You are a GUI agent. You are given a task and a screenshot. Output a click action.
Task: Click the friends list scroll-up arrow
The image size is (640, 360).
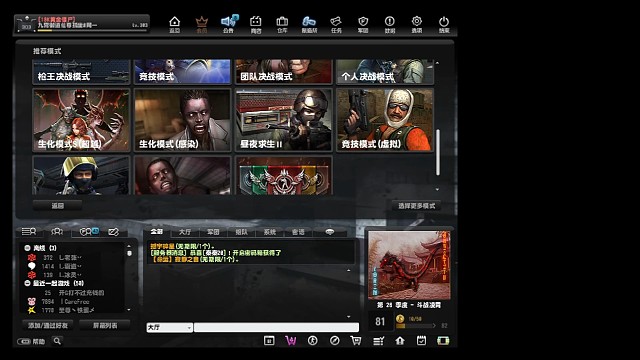pyautogui.click(x=129, y=247)
